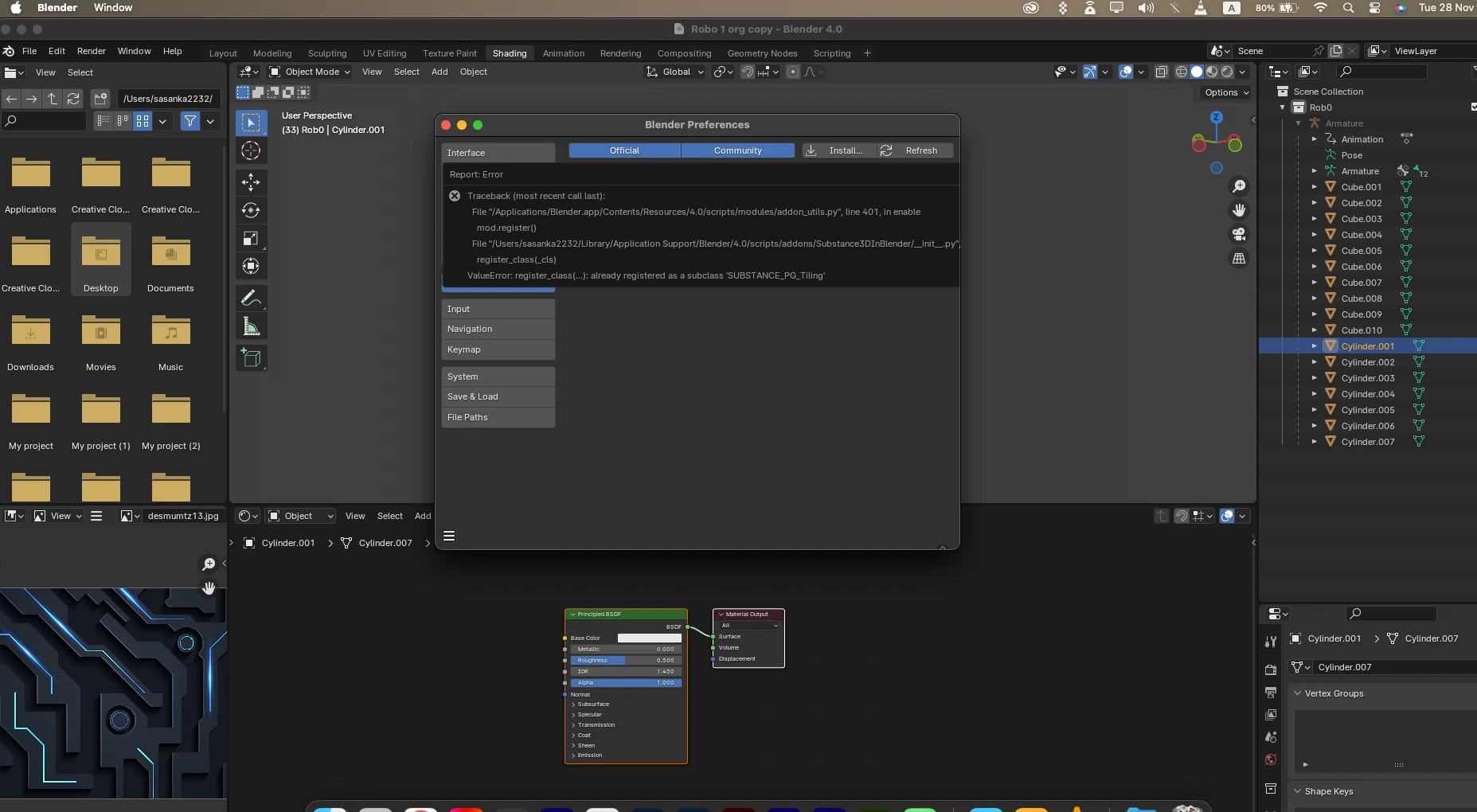
Task: Click the viewport pan hand icon
Action: point(1239,210)
